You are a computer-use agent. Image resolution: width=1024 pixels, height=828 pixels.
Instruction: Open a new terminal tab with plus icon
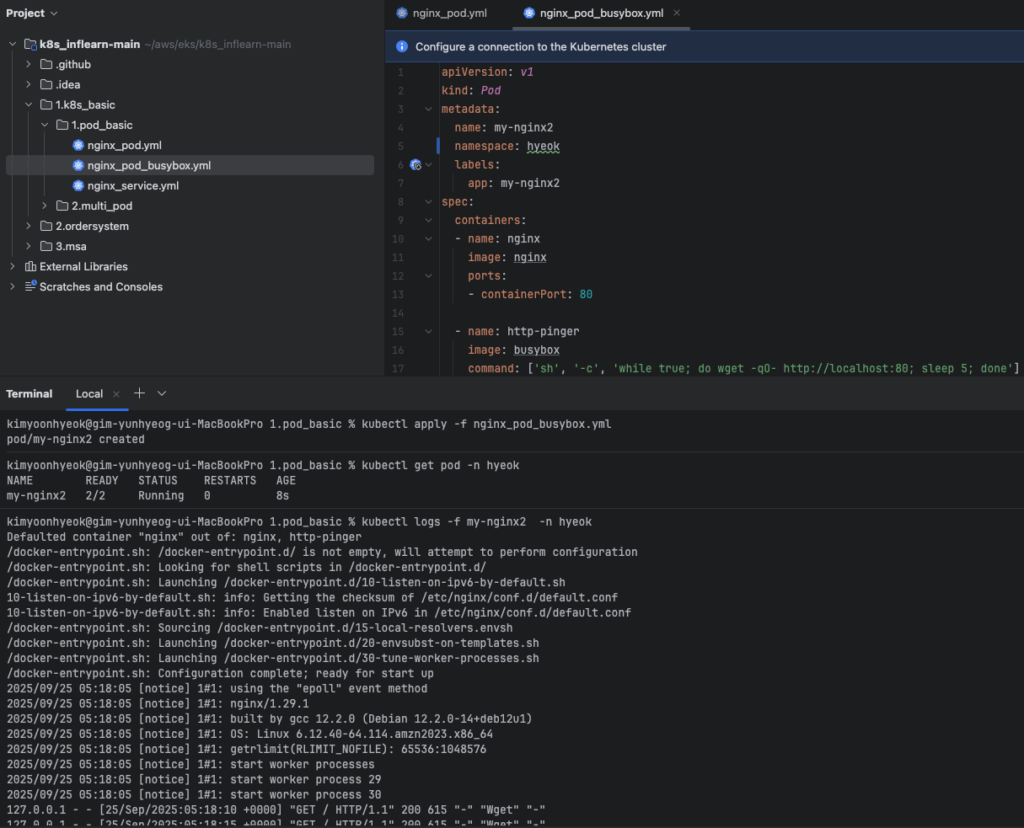click(x=139, y=393)
